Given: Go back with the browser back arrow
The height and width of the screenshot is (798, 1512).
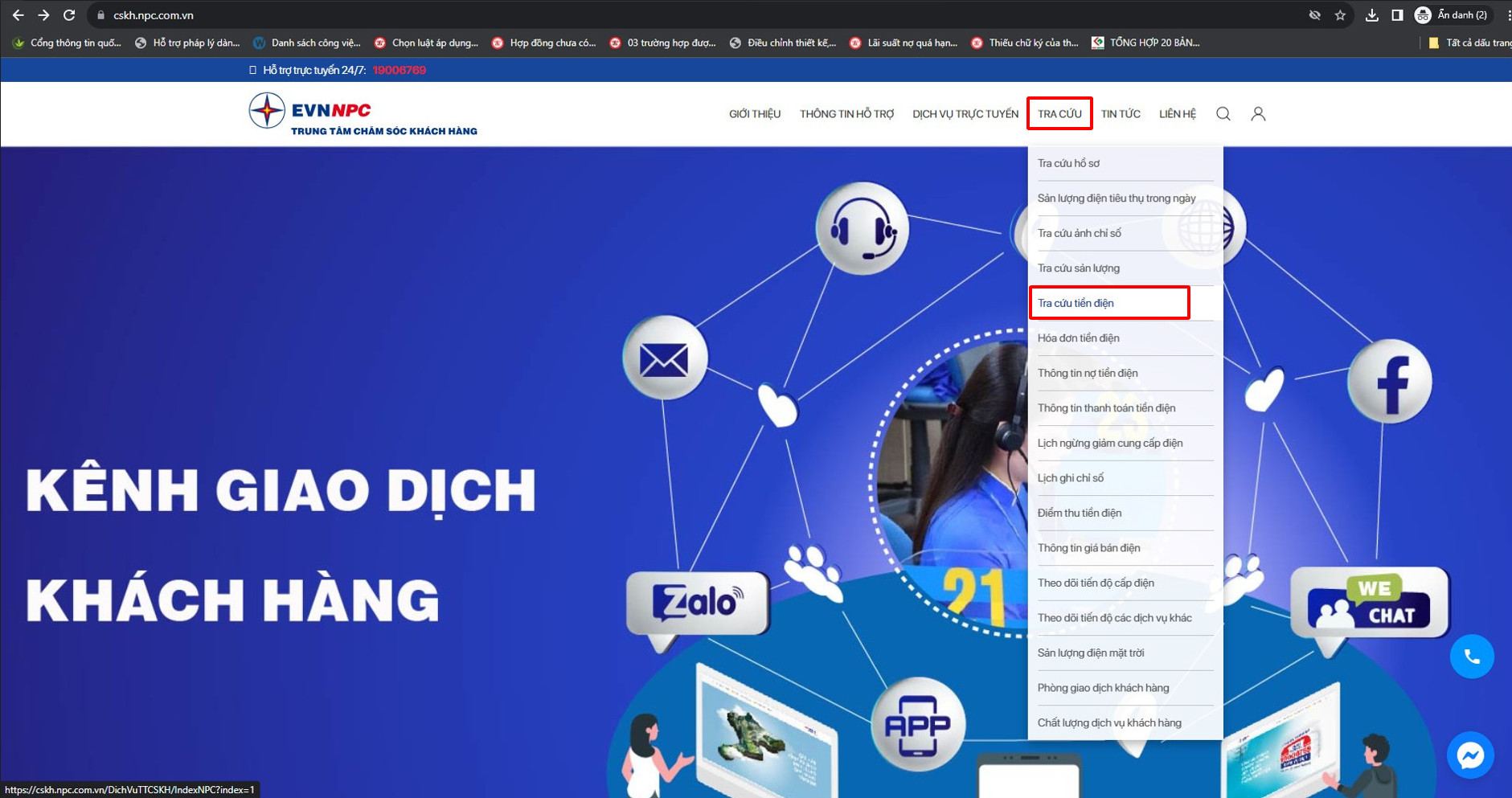Looking at the screenshot, I should tap(18, 15).
